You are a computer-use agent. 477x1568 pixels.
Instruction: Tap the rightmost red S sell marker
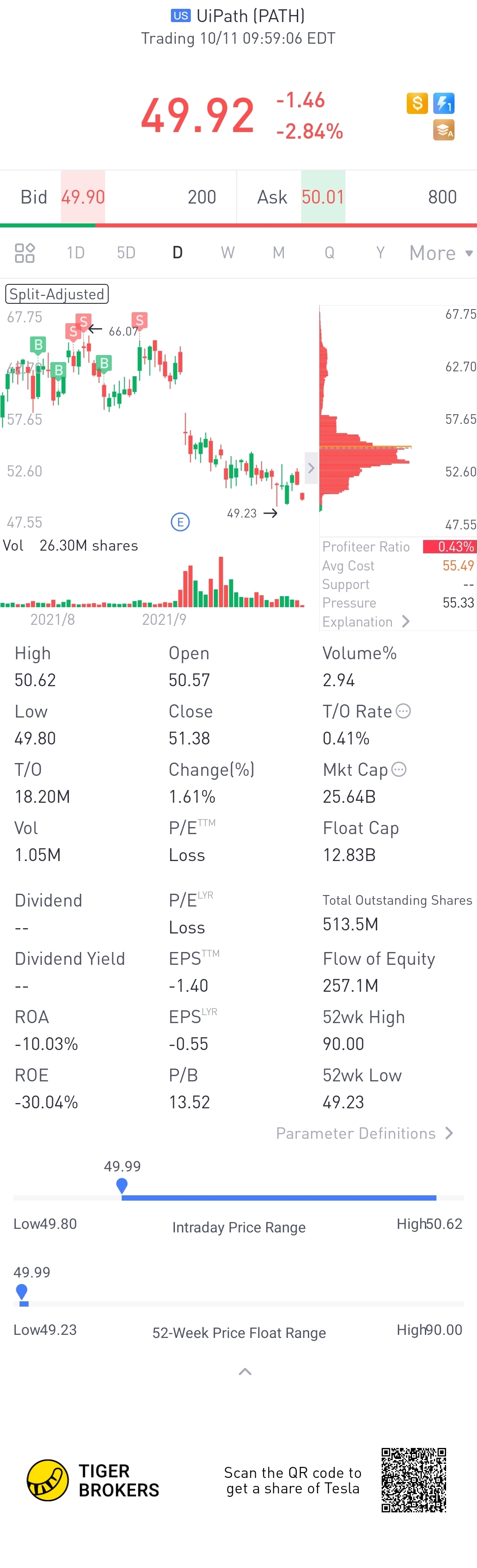point(140,320)
